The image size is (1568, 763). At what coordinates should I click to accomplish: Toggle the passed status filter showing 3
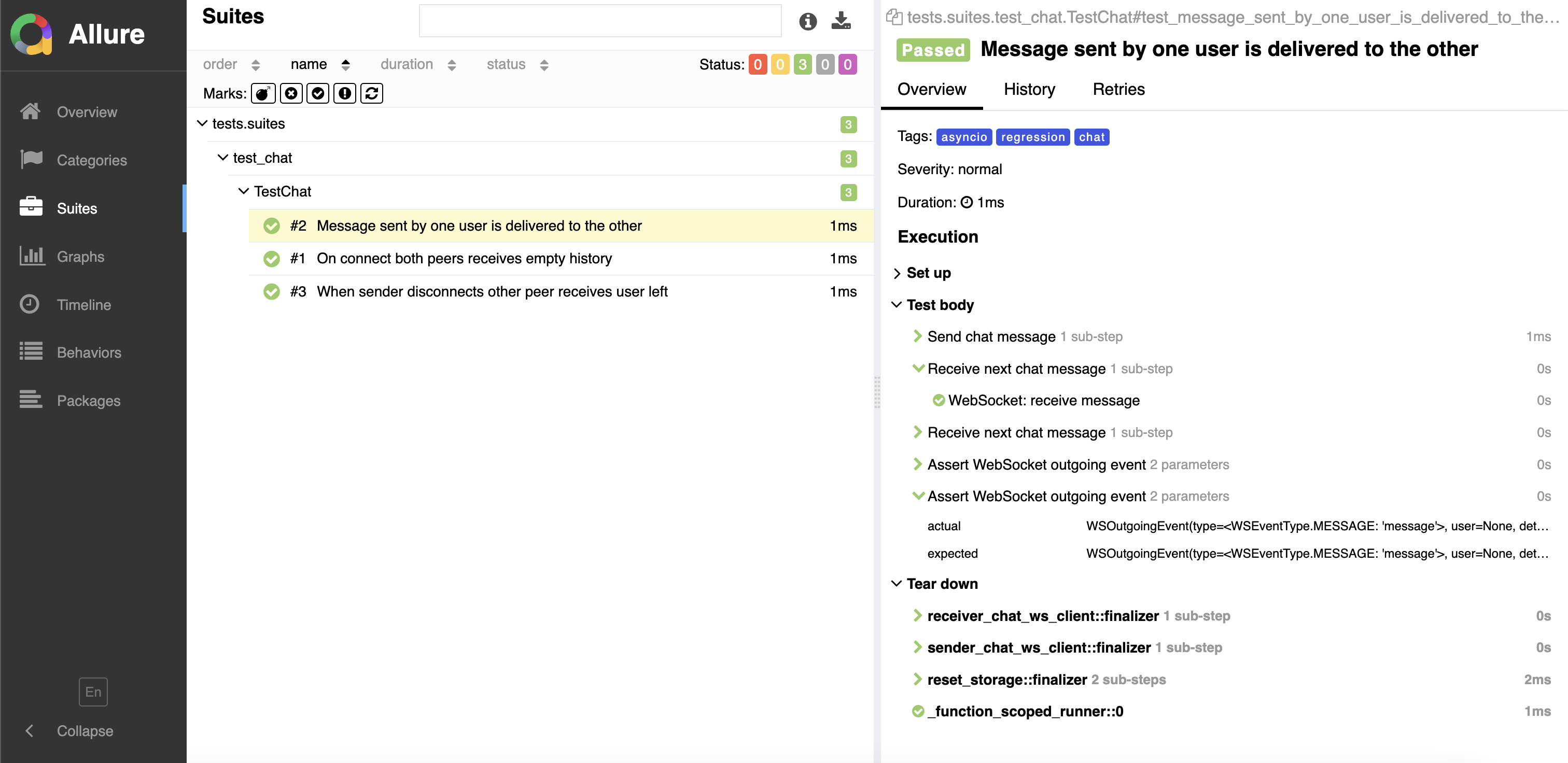(803, 64)
